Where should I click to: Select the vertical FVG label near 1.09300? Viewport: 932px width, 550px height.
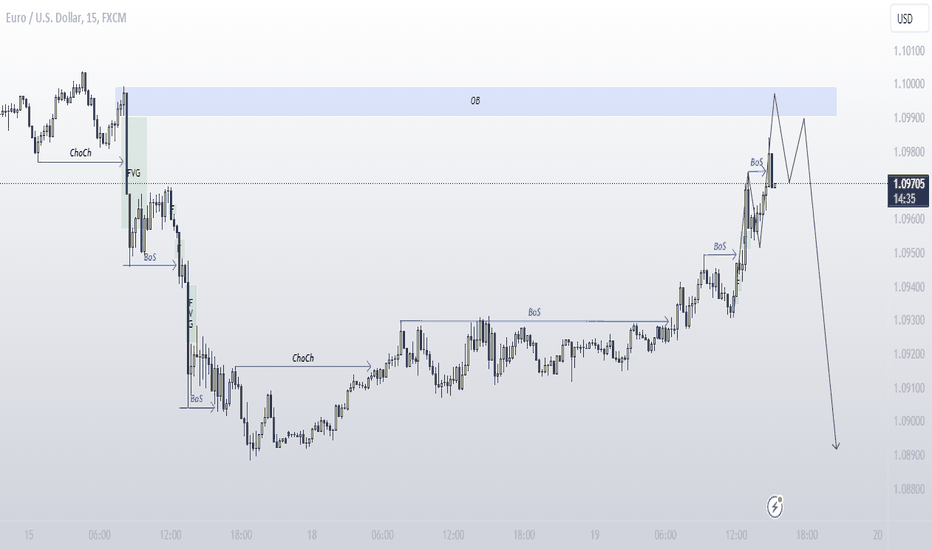pos(191,313)
